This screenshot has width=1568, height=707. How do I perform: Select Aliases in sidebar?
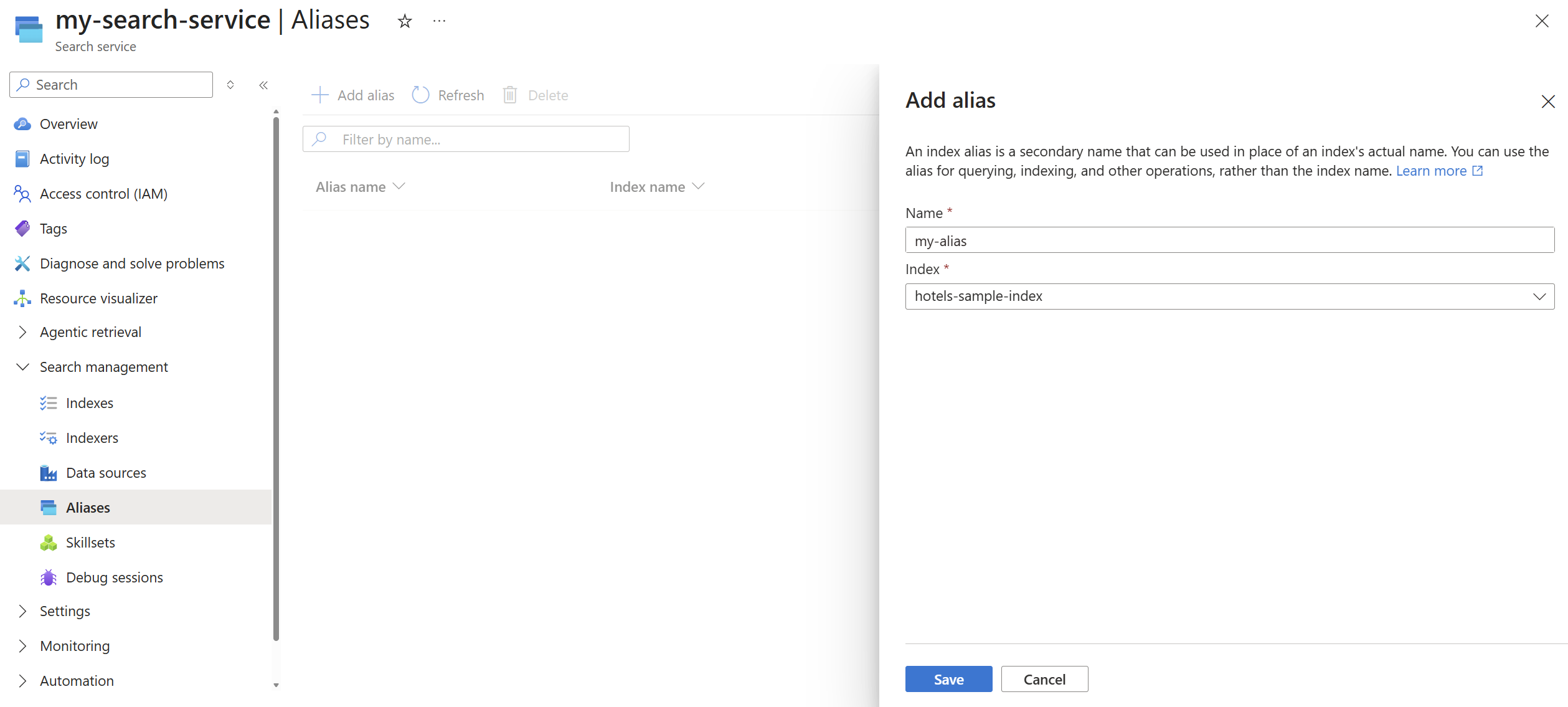[x=136, y=508]
